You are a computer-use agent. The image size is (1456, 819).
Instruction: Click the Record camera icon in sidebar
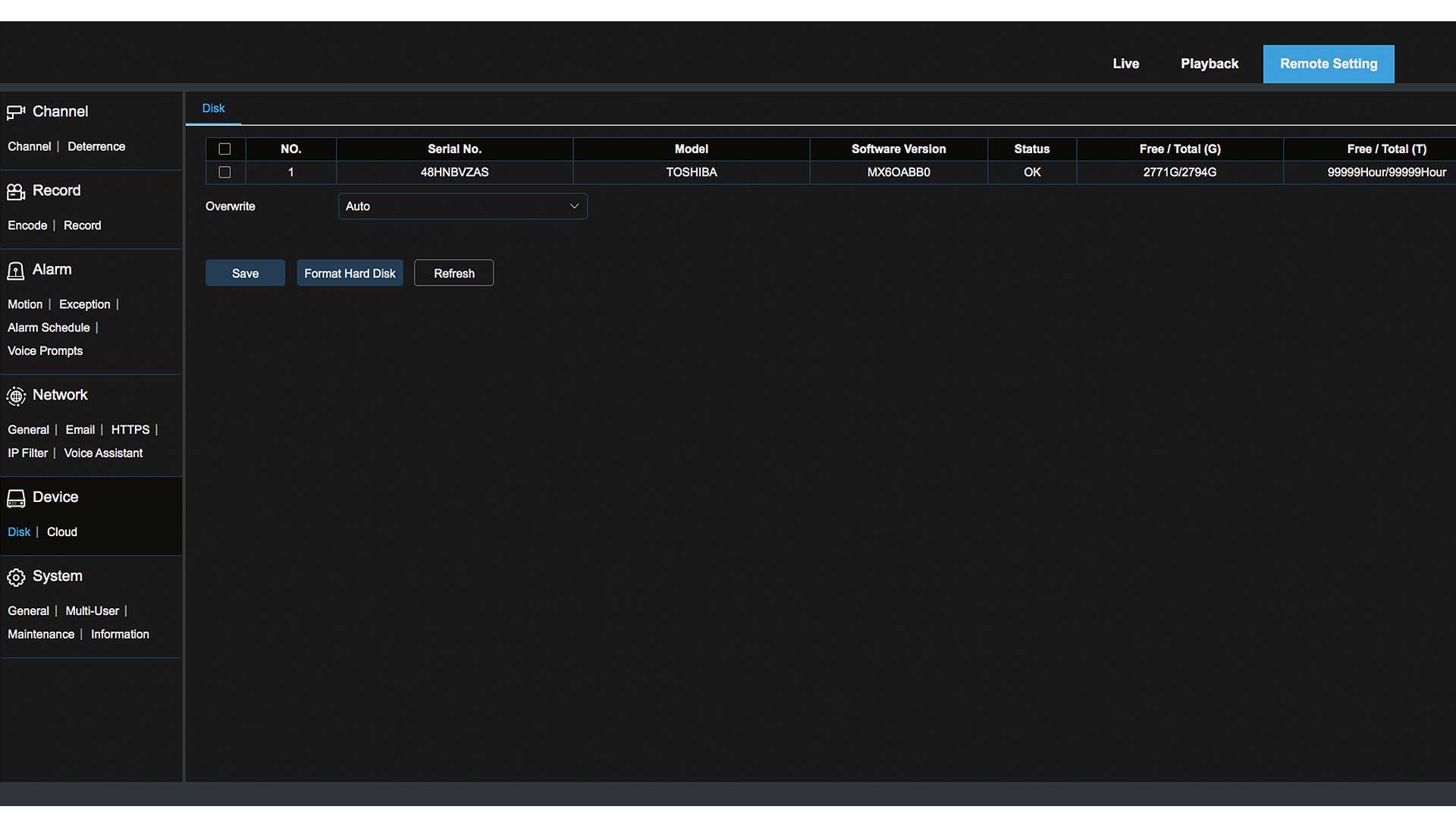pyautogui.click(x=16, y=191)
